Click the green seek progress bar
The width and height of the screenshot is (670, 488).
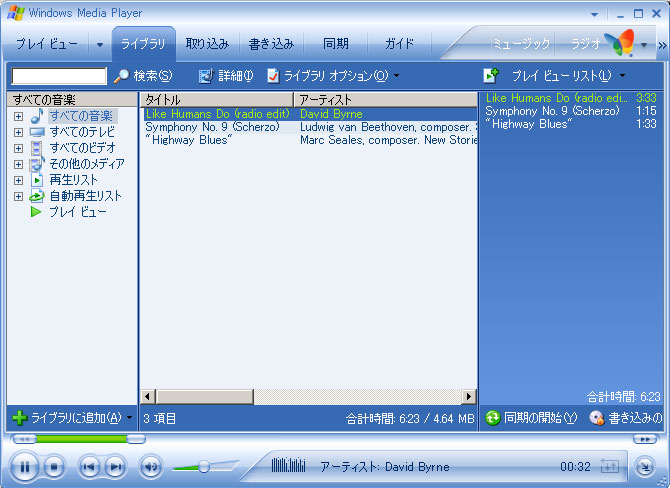[81, 438]
